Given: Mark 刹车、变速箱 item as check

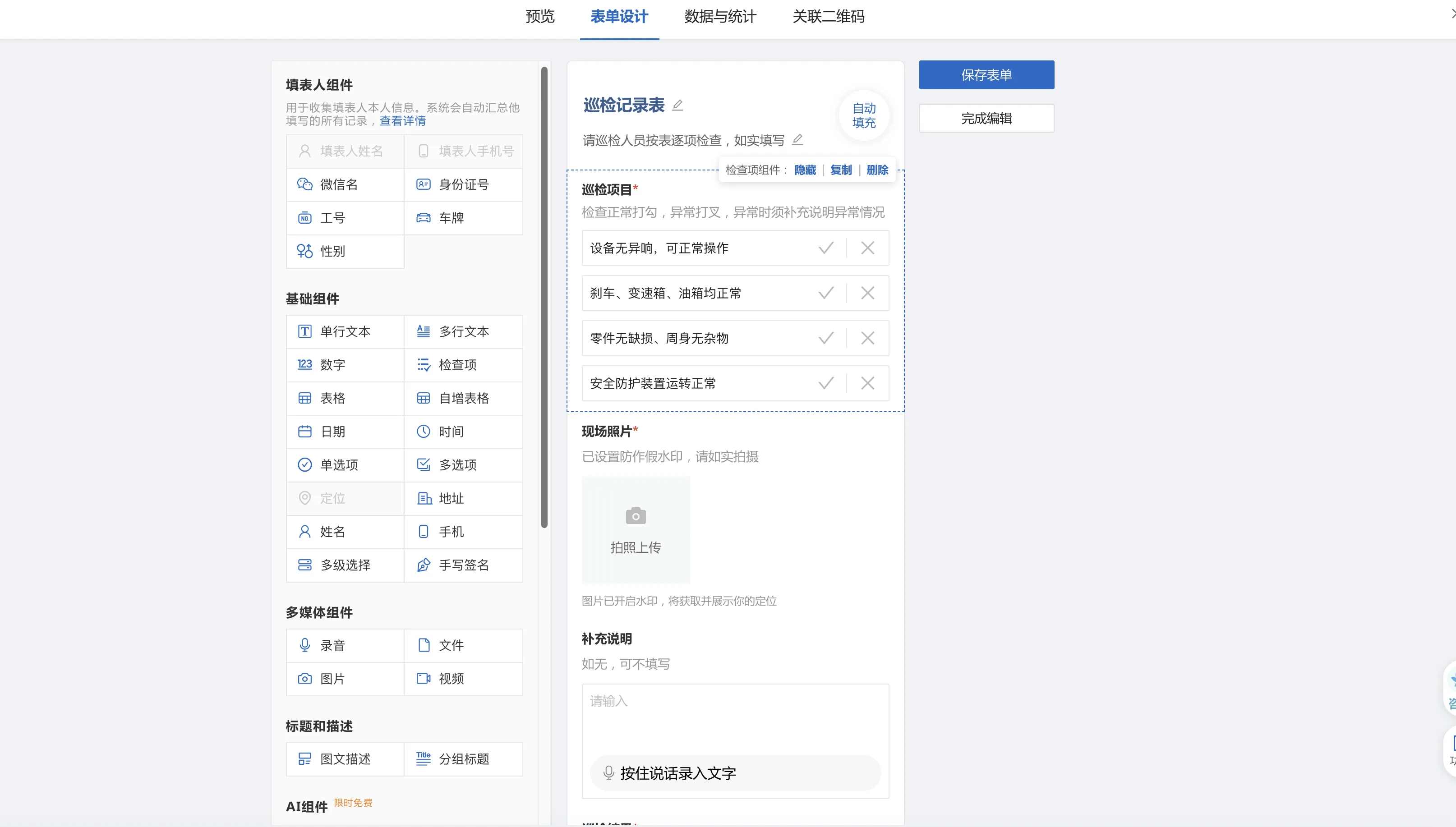Looking at the screenshot, I should tap(826, 294).
